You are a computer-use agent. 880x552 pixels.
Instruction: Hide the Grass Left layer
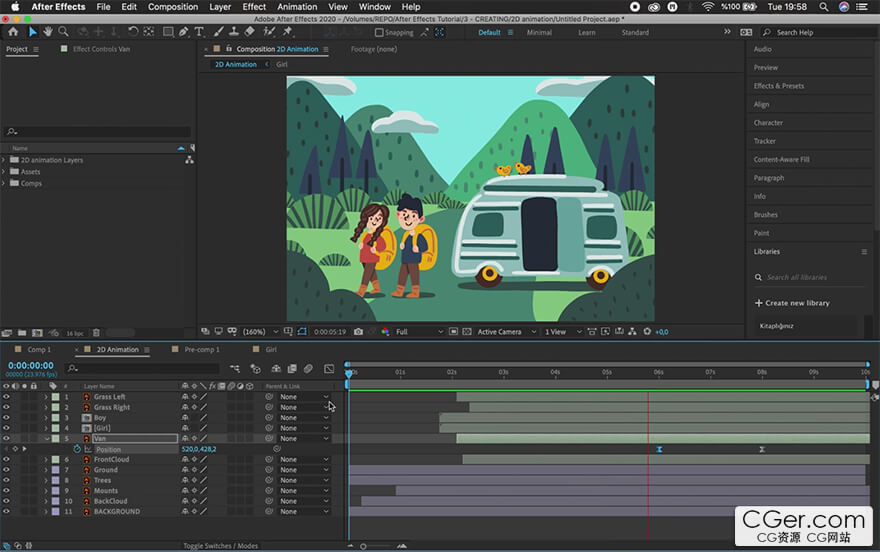click(x=6, y=397)
